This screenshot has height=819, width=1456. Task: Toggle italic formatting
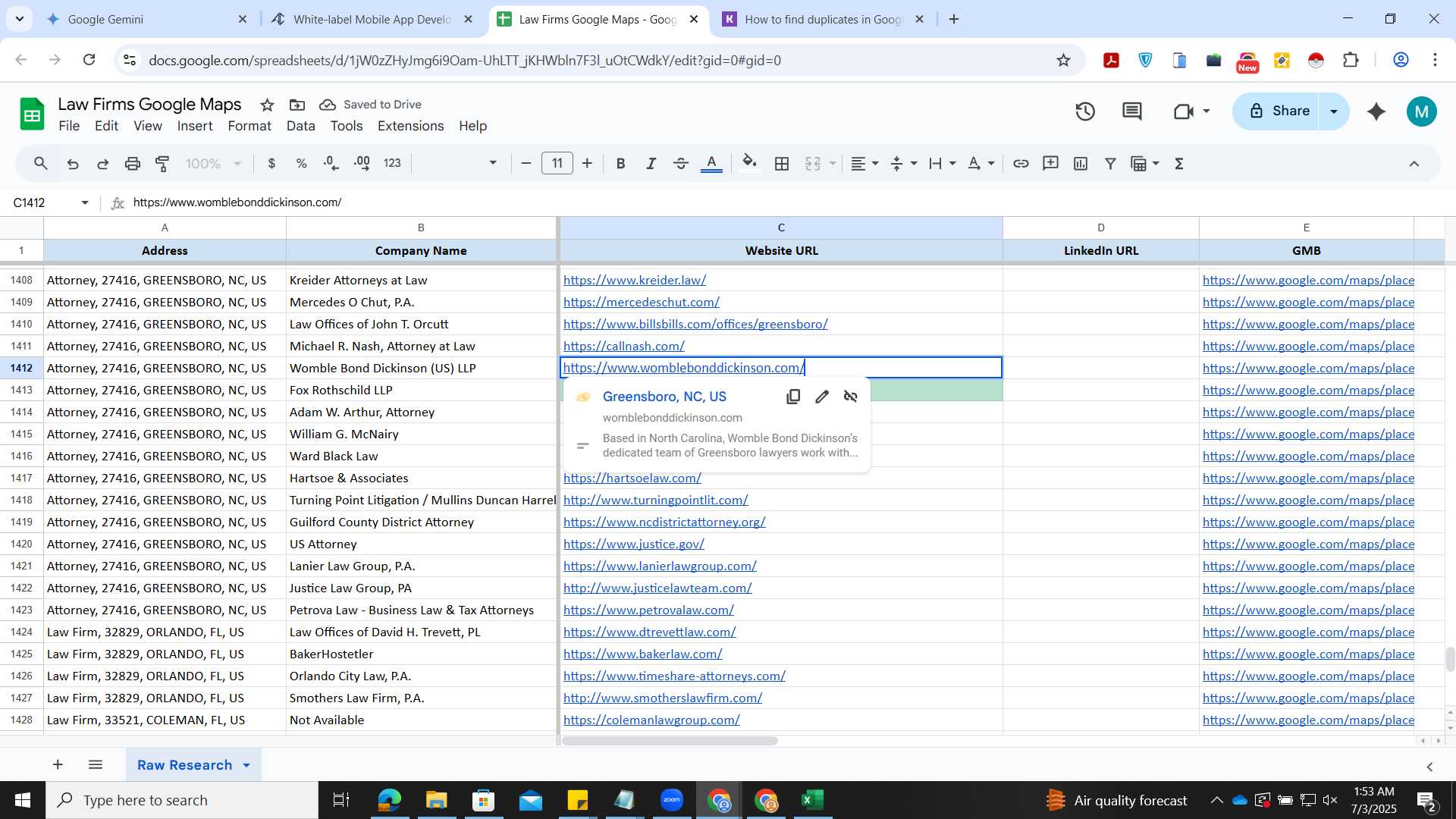[x=651, y=163]
